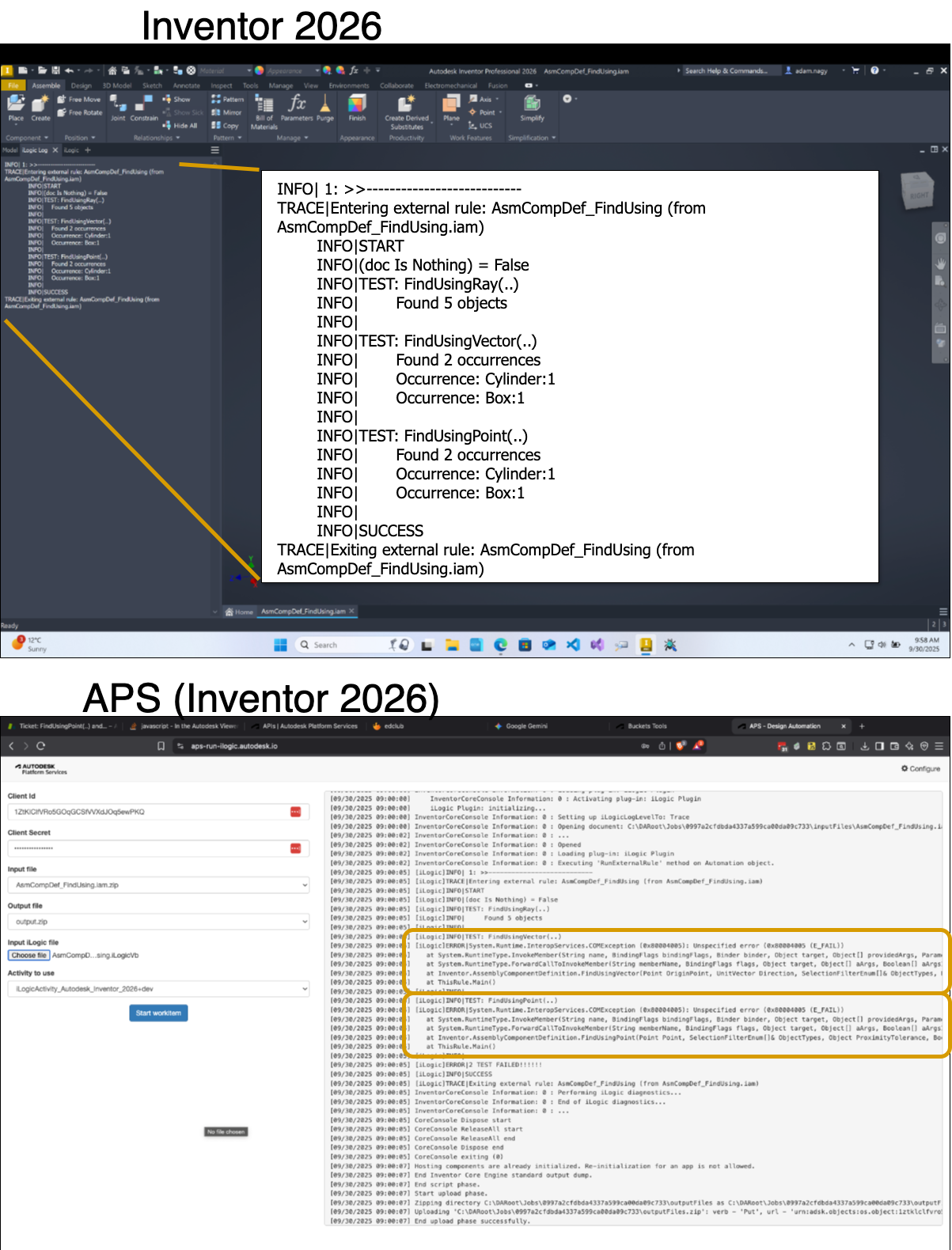Open the Buckets Tools browser tab

click(x=647, y=725)
